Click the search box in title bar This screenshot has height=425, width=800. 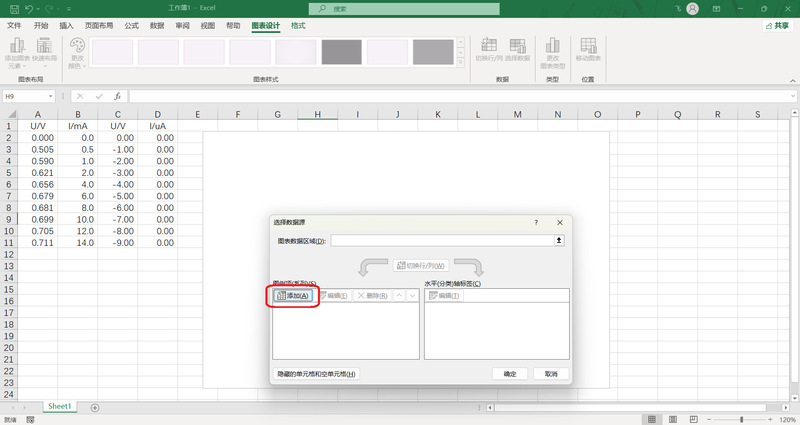[x=404, y=9]
